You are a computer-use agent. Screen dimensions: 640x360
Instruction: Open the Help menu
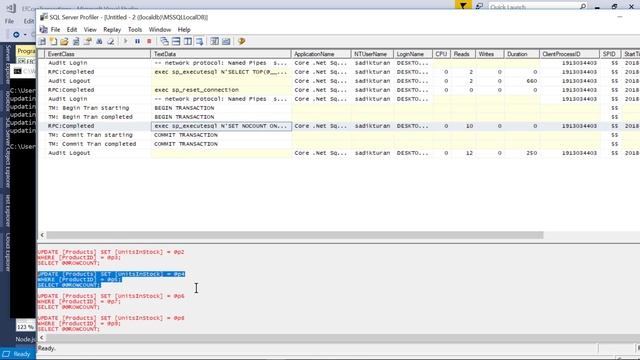pos(184,30)
